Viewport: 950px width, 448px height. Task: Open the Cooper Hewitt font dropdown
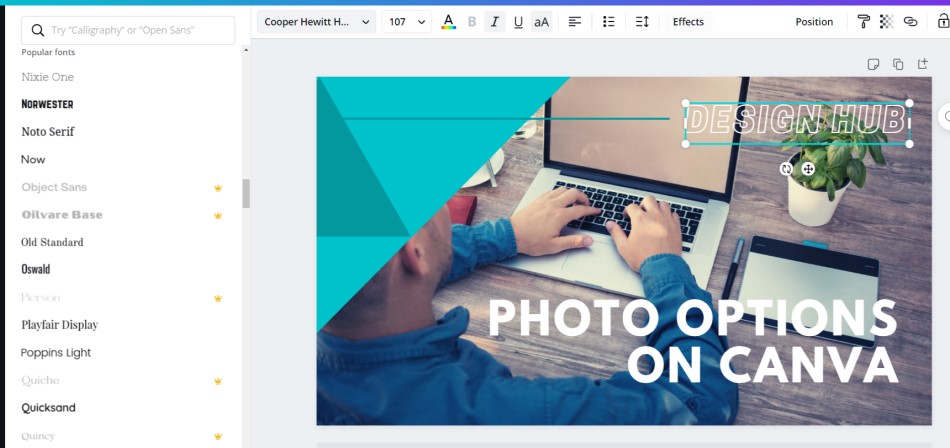pyautogui.click(x=316, y=22)
